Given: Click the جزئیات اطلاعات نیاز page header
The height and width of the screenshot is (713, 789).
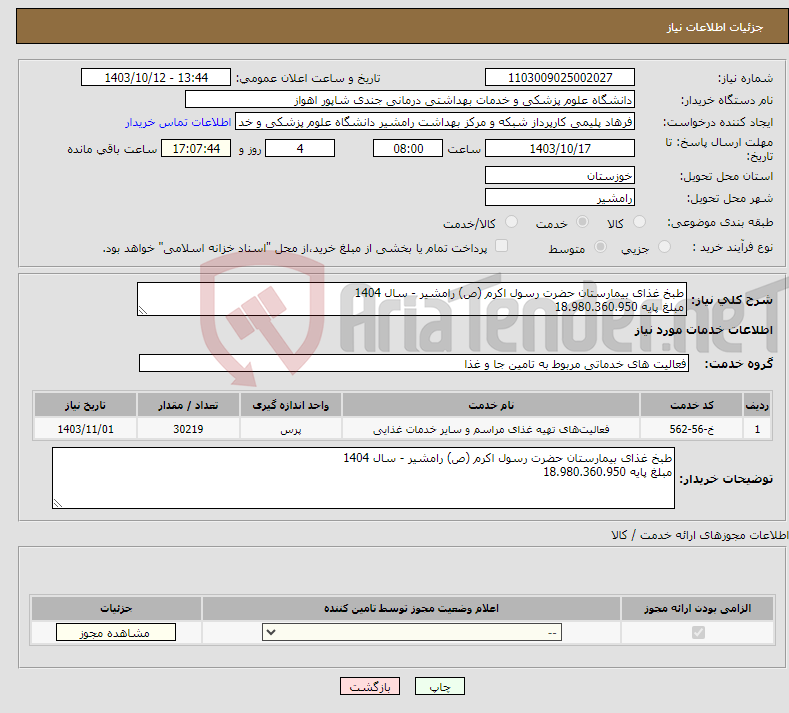Looking at the screenshot, I should [x=715, y=27].
